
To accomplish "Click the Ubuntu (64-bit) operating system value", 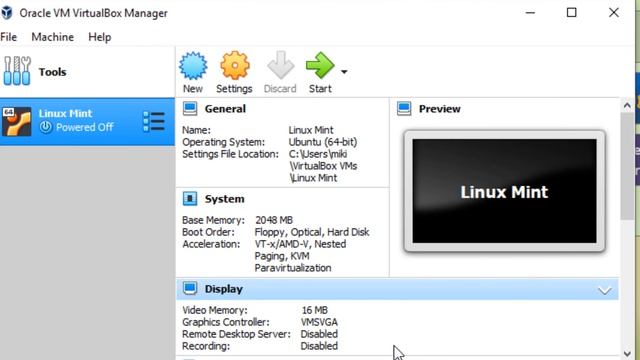I will (x=323, y=142).
